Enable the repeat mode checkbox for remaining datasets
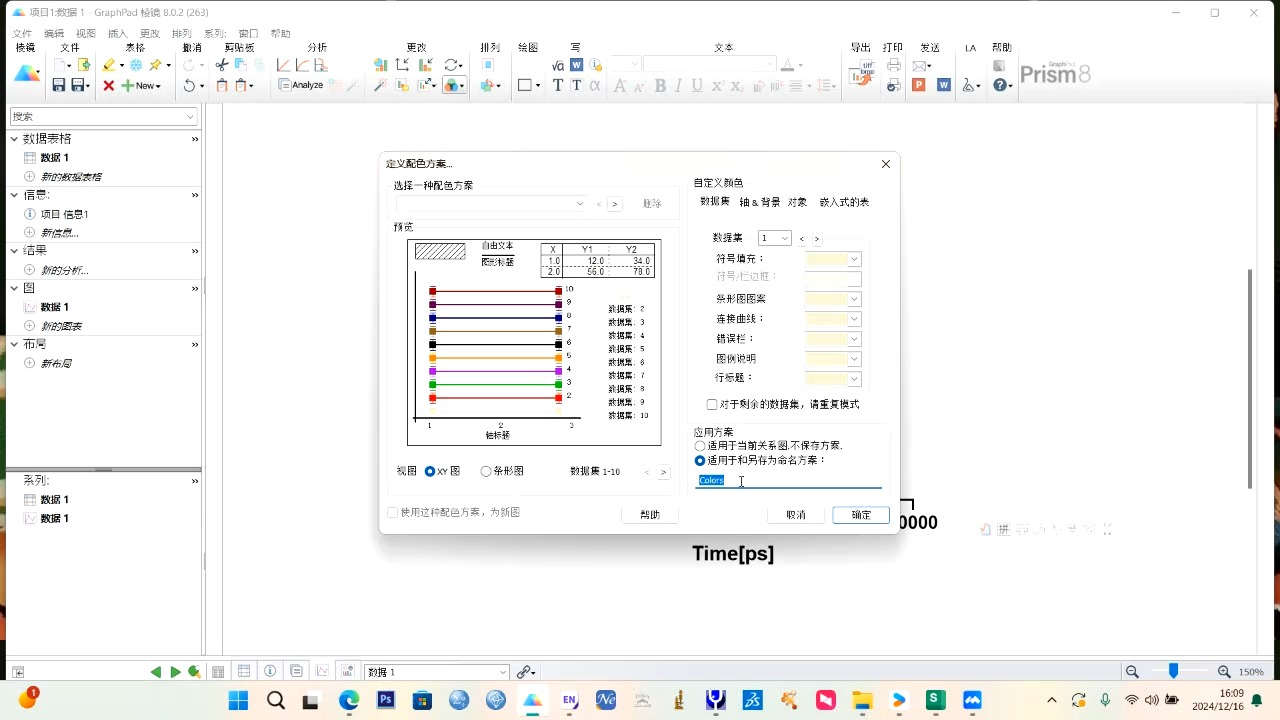 711,404
